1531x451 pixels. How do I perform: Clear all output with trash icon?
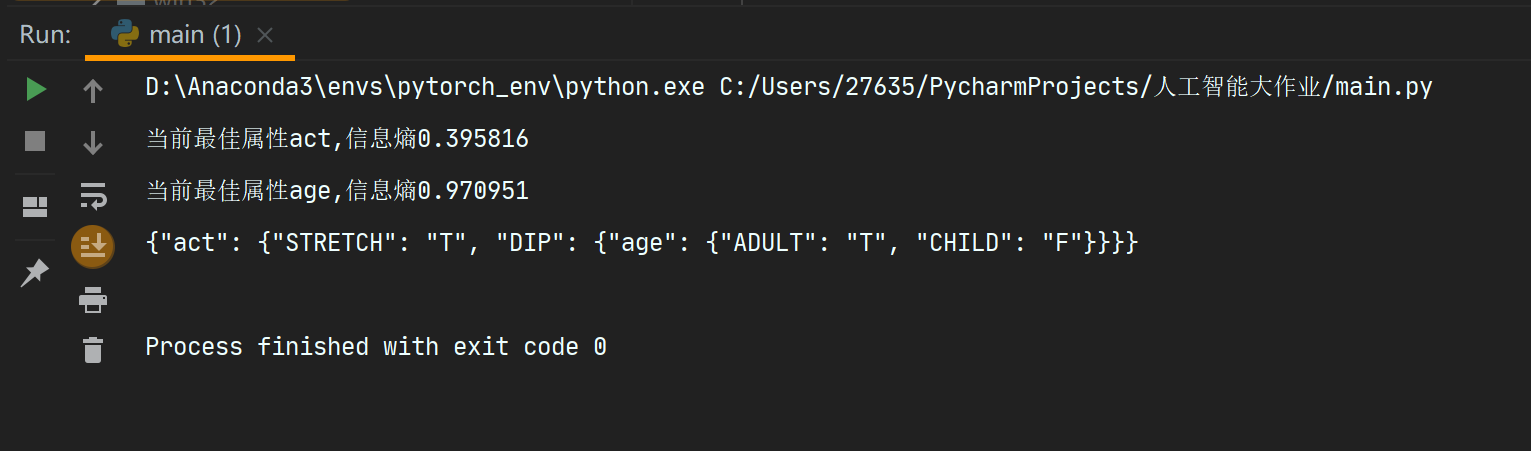pyautogui.click(x=93, y=349)
